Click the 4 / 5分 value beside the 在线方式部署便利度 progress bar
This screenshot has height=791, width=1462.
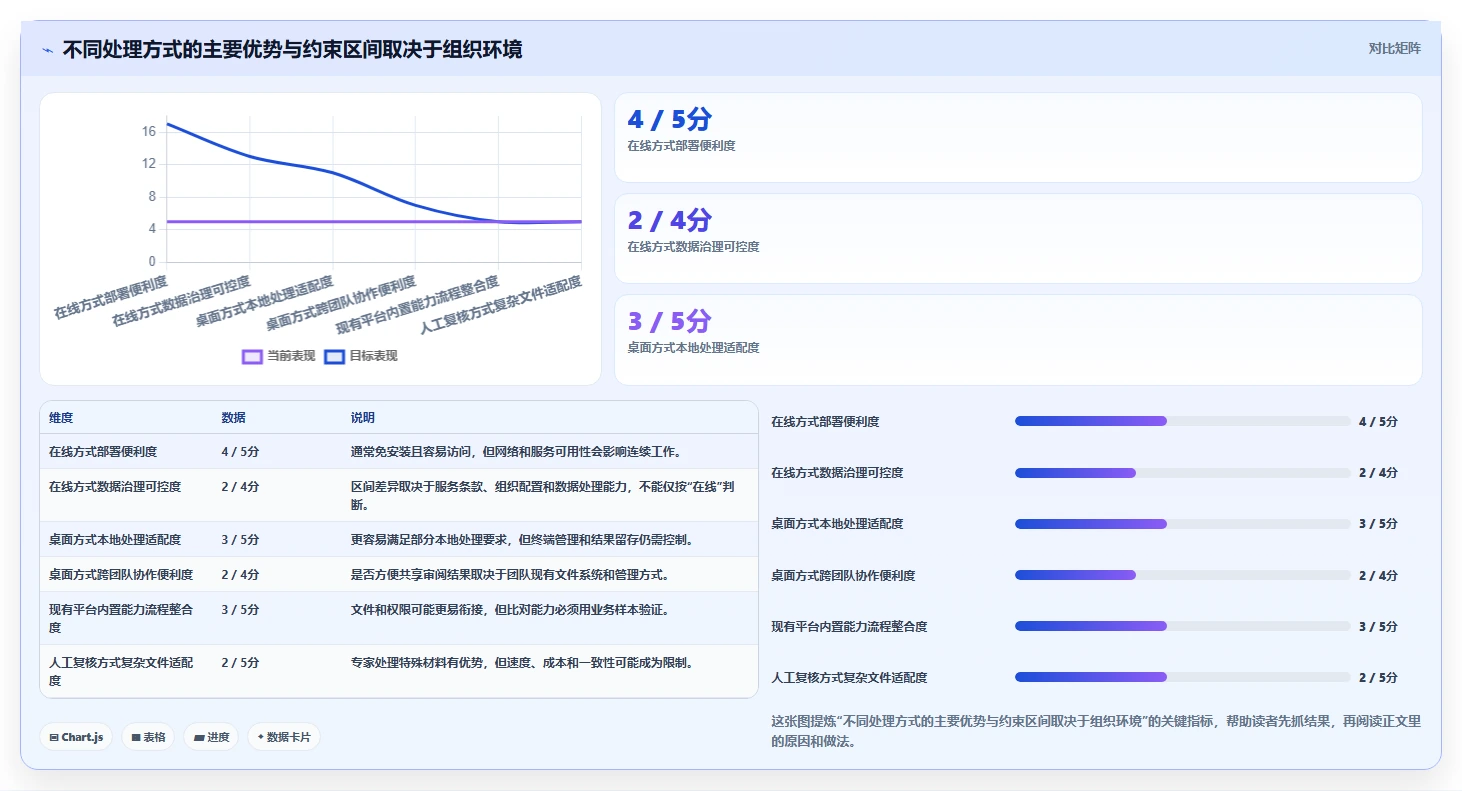tap(1378, 421)
